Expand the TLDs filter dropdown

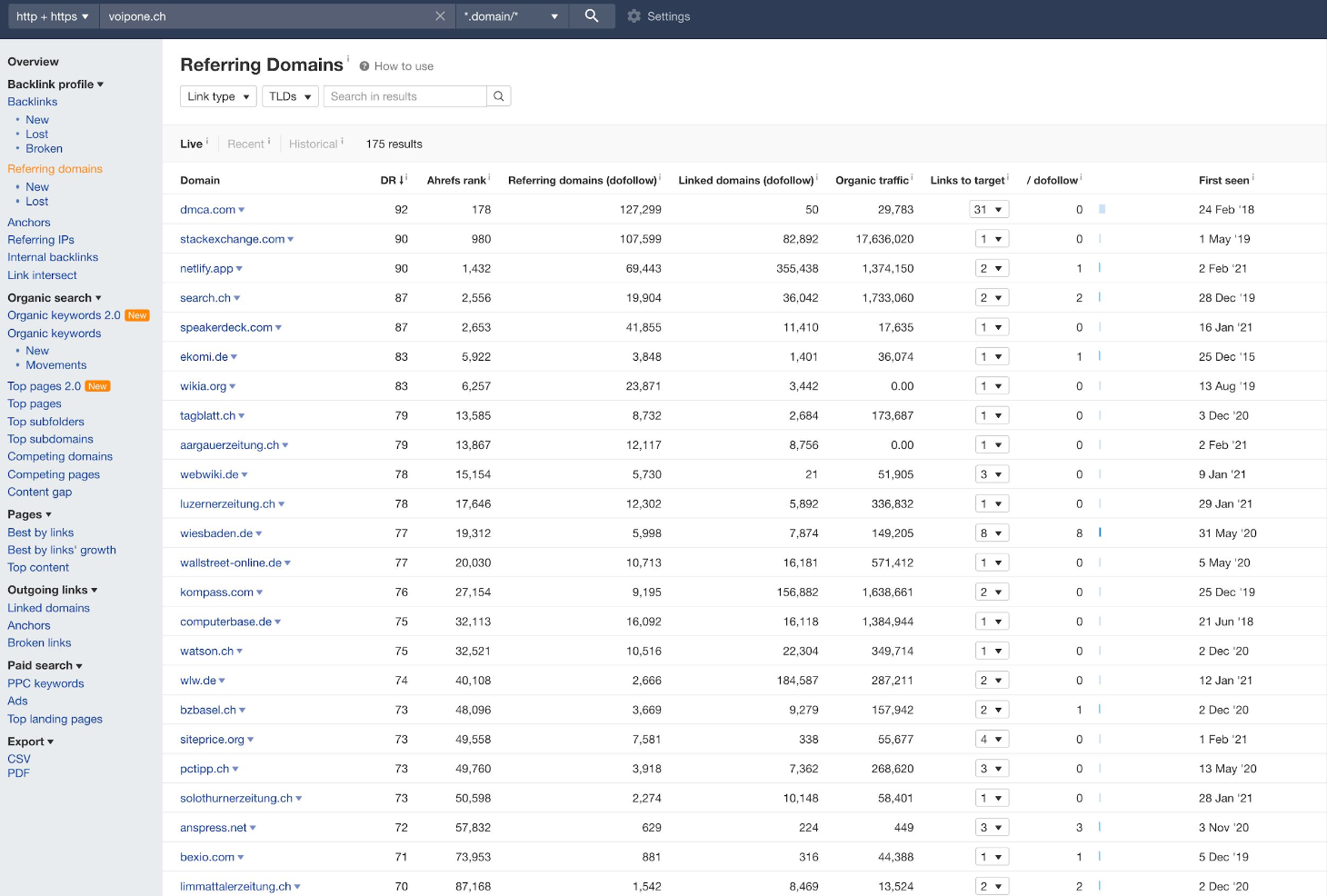(x=290, y=96)
